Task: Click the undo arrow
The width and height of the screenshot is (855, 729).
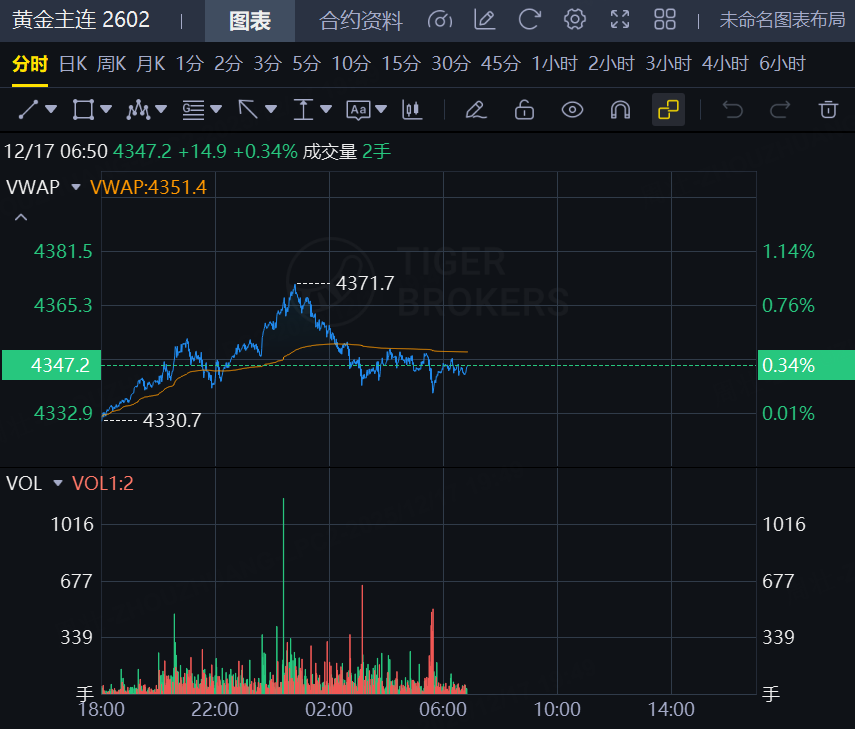Action: point(733,109)
